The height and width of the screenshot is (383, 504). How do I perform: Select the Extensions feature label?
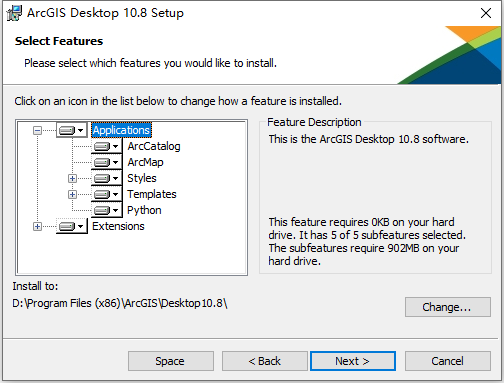pos(118,226)
